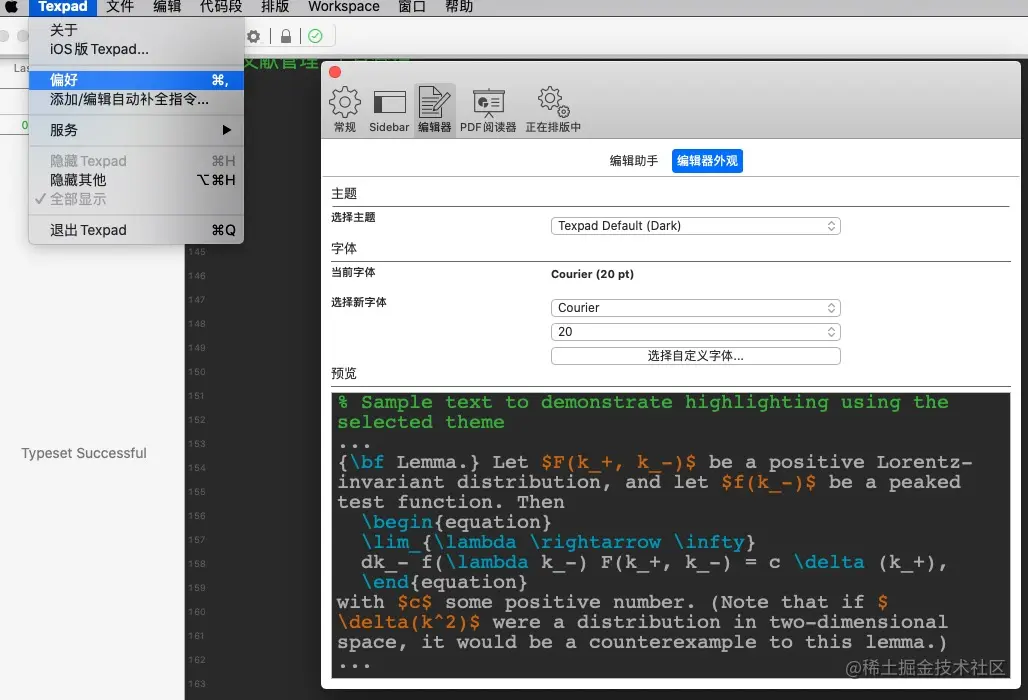Select iOS 版 Texpad... menu entry
The height and width of the screenshot is (700, 1028).
[136, 49]
